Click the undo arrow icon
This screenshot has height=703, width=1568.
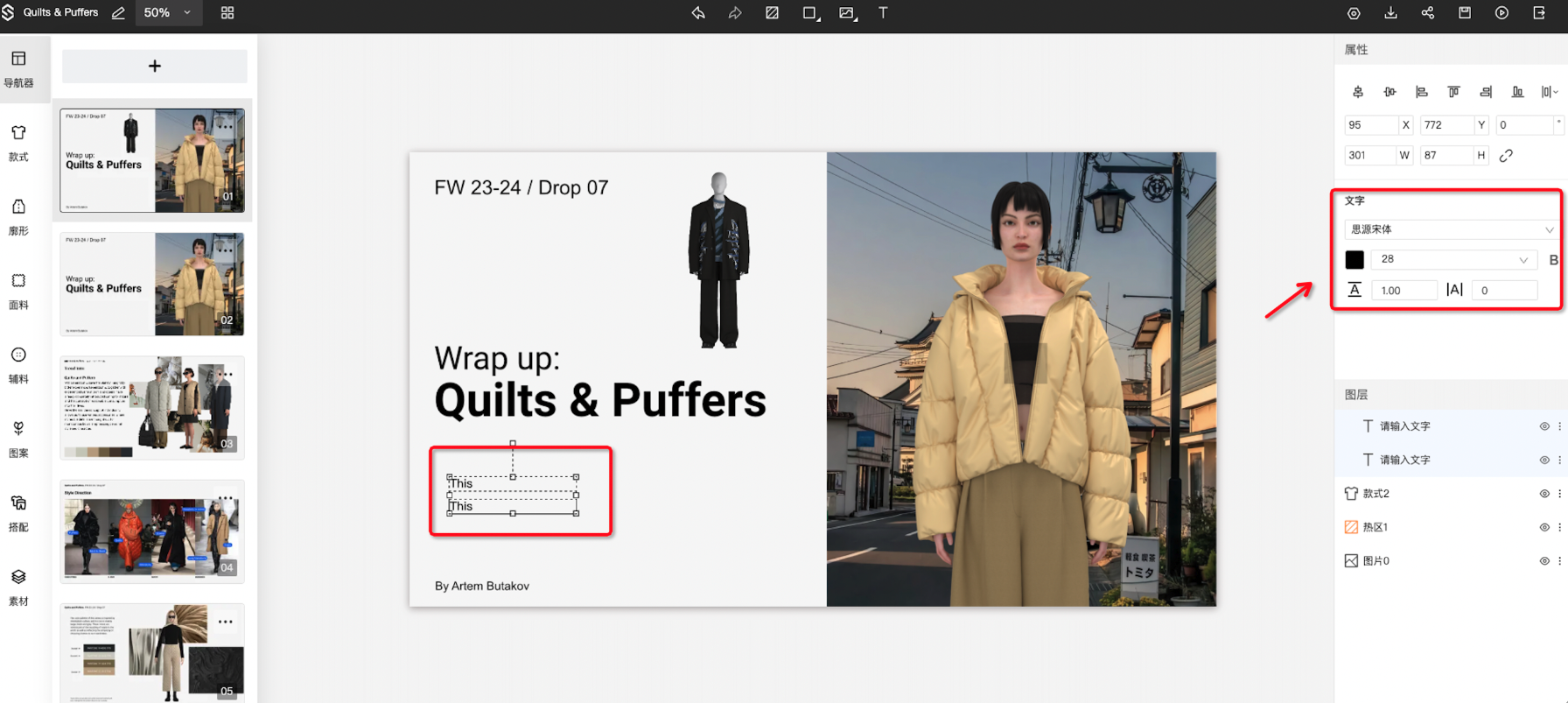(x=698, y=13)
